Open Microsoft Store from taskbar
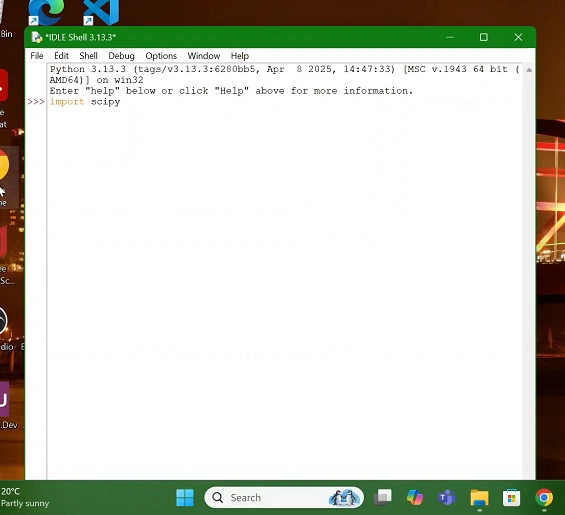The image size is (565, 515). 511,497
